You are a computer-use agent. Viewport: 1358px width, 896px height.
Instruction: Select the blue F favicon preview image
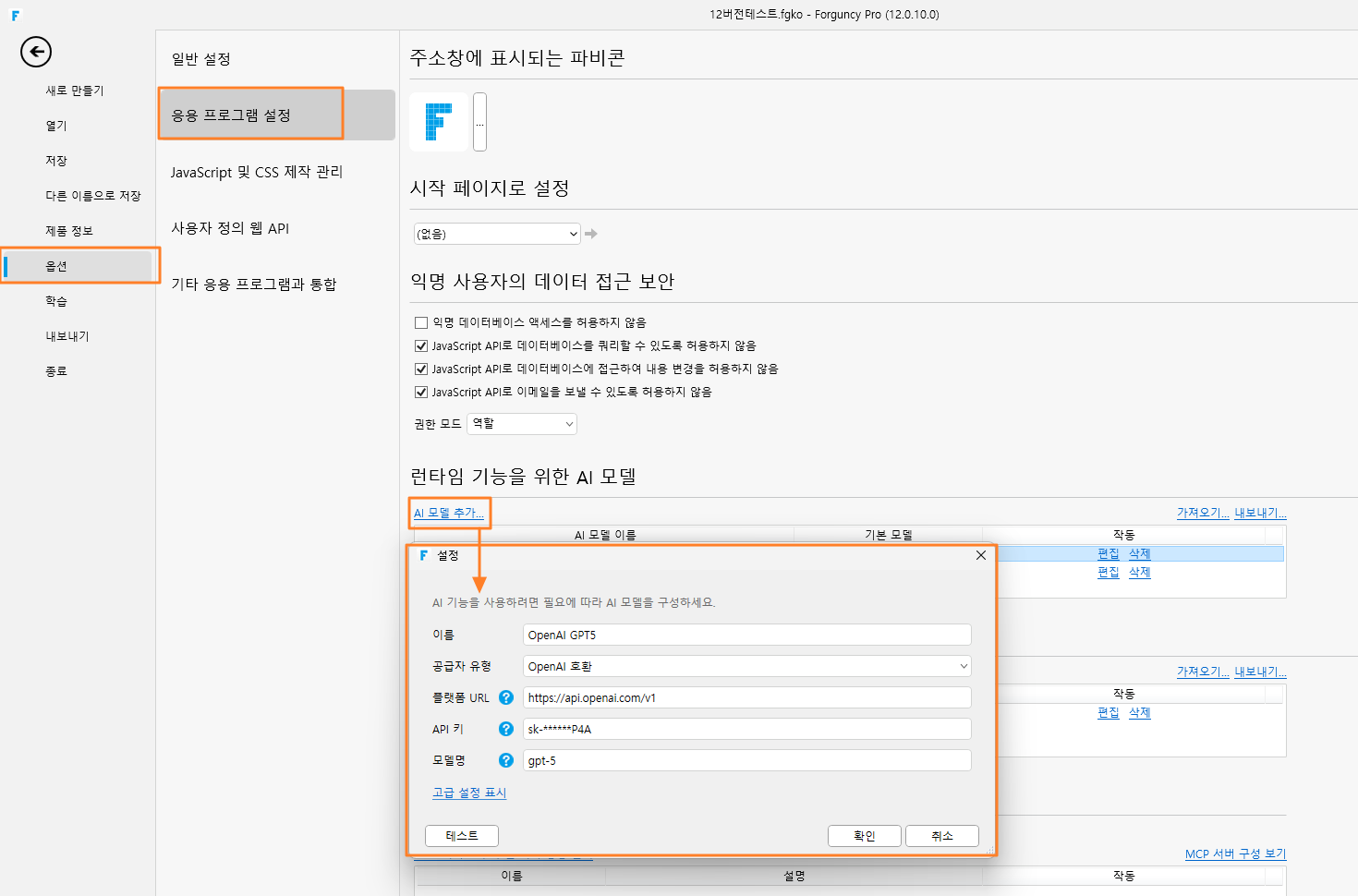coord(439,121)
